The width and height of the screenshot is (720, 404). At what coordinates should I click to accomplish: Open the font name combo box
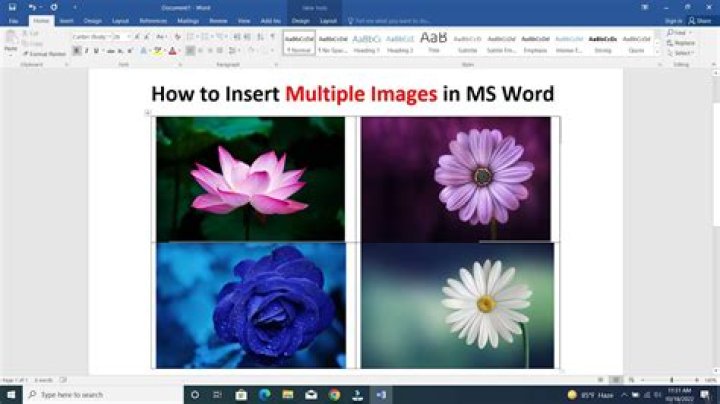click(x=92, y=37)
